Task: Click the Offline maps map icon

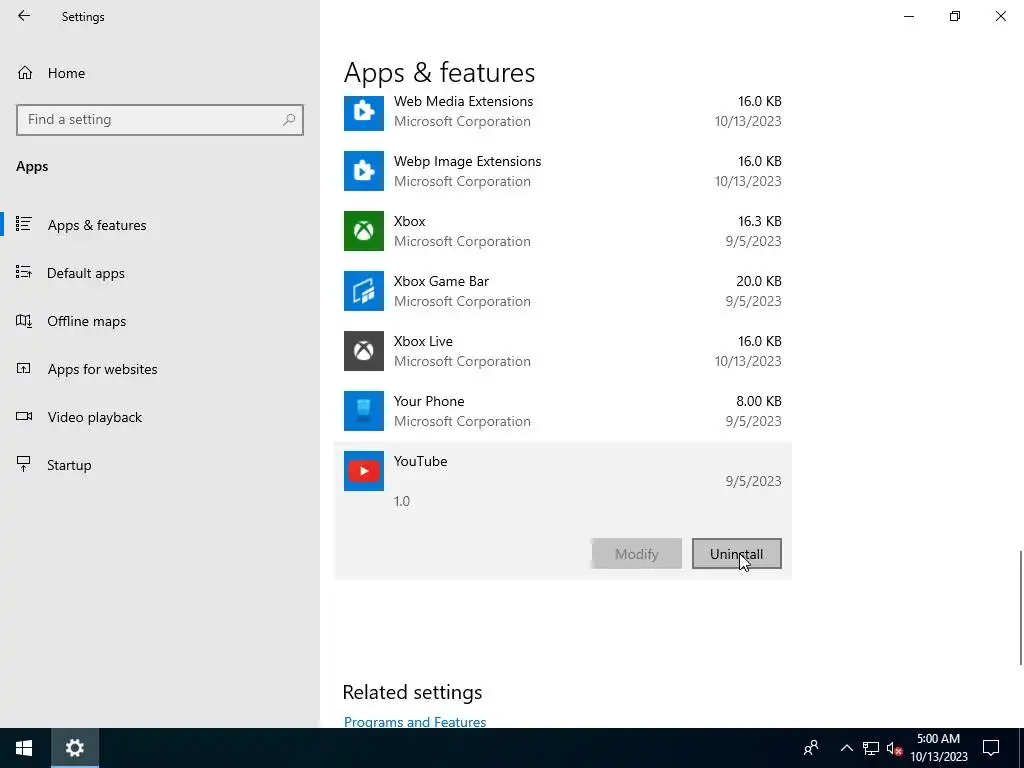Action: tap(24, 321)
